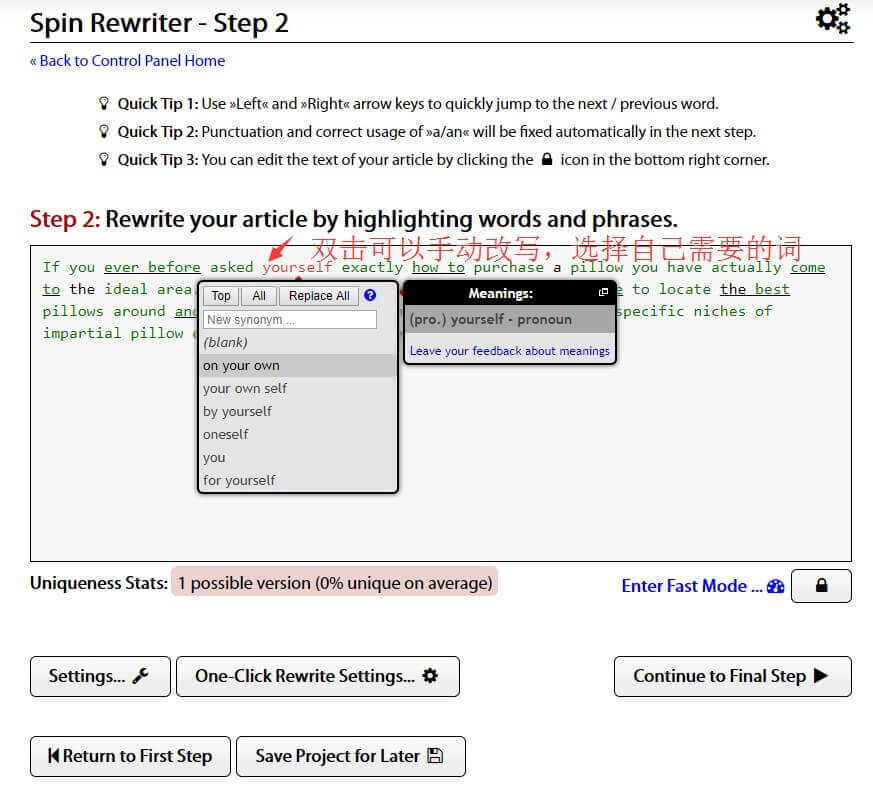The image size is (873, 788).
Task: Click the word 'locate' in article
Action: click(684, 289)
